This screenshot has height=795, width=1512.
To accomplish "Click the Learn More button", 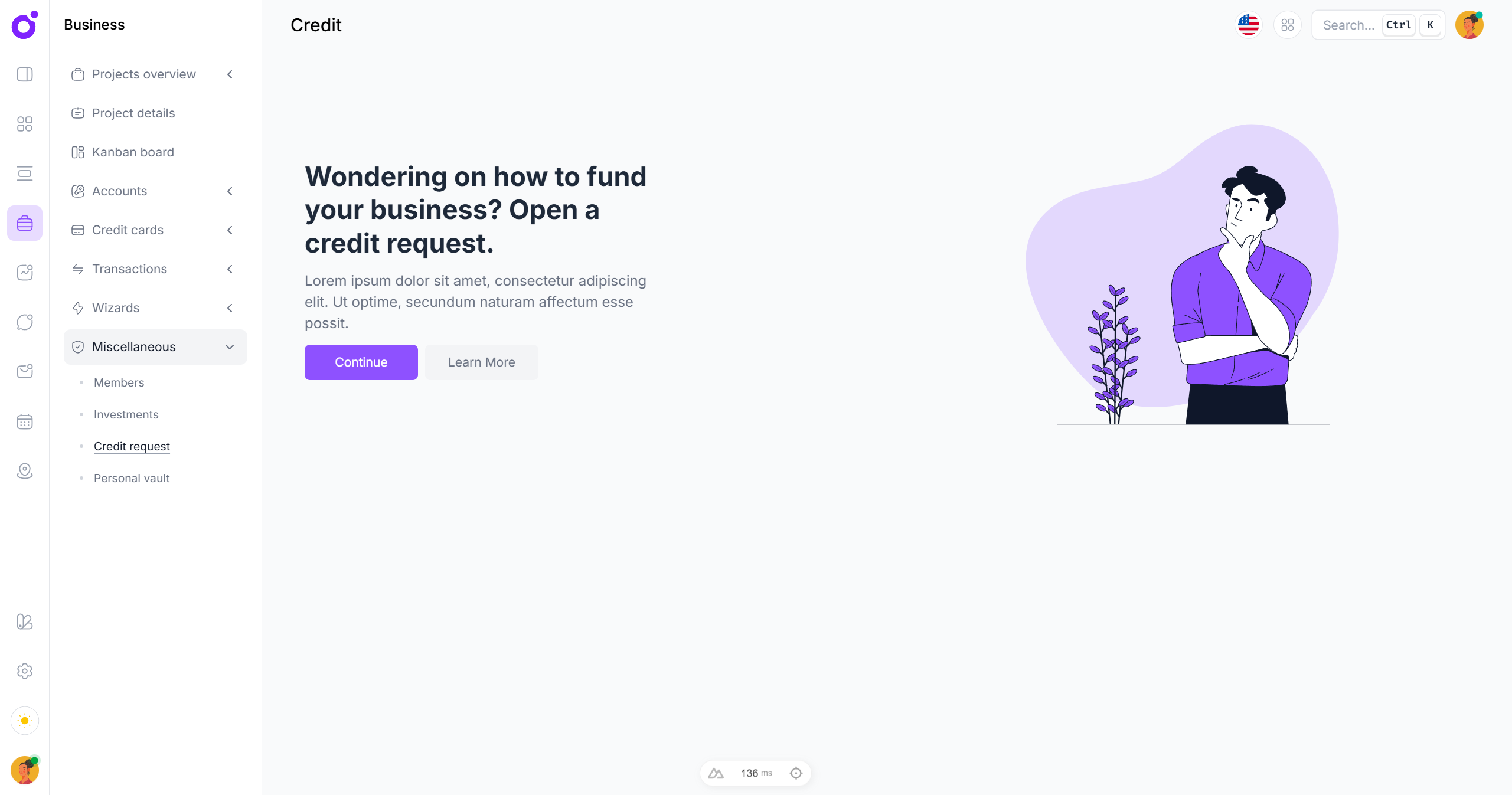I will [x=481, y=362].
